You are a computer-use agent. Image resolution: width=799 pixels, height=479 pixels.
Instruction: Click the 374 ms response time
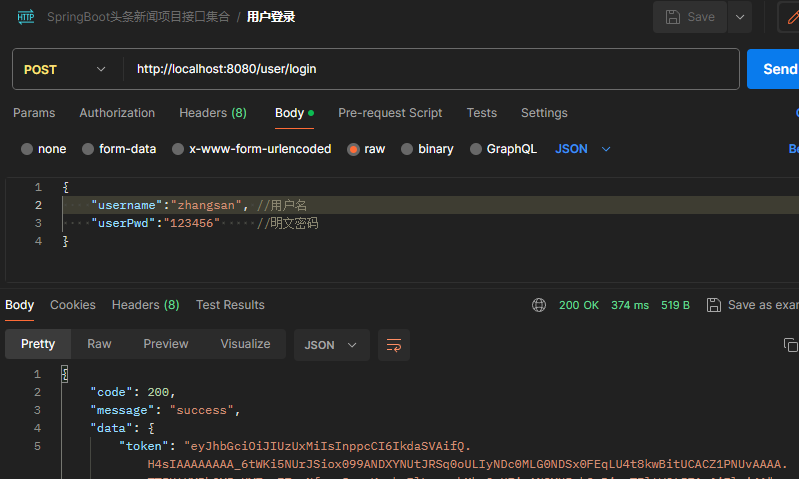[x=630, y=305]
